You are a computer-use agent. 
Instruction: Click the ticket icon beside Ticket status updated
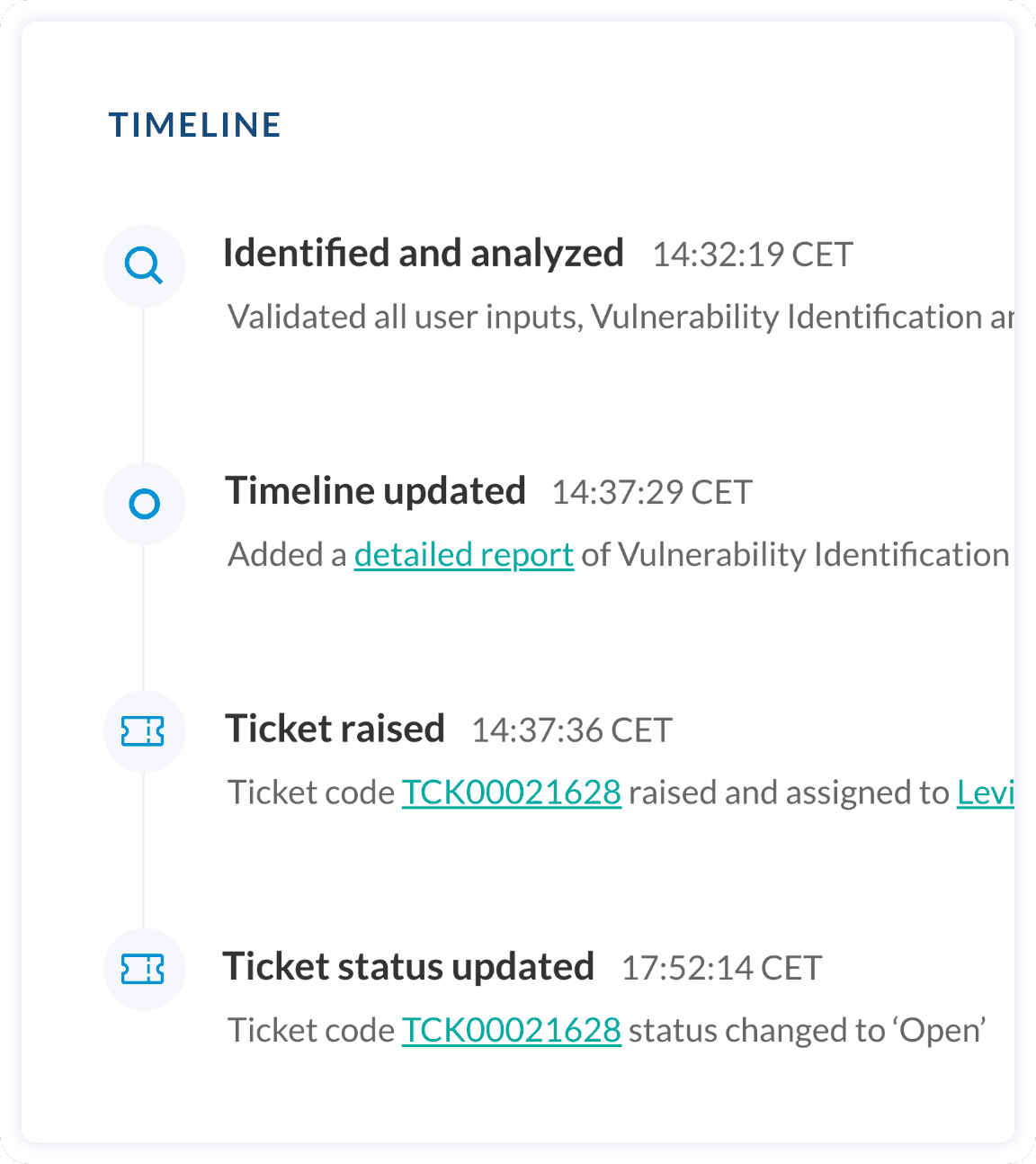tap(144, 969)
